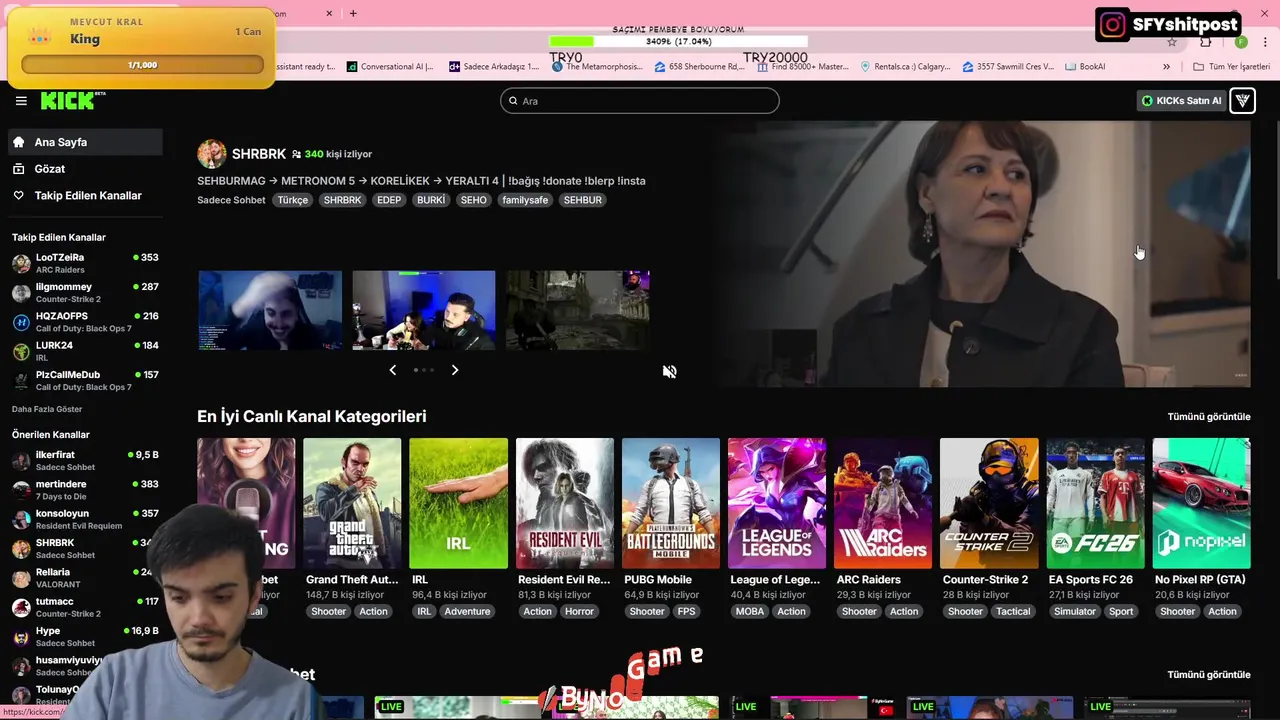The width and height of the screenshot is (1280, 720).
Task: Select FPS tag under PUBG Mobile
Action: click(686, 612)
